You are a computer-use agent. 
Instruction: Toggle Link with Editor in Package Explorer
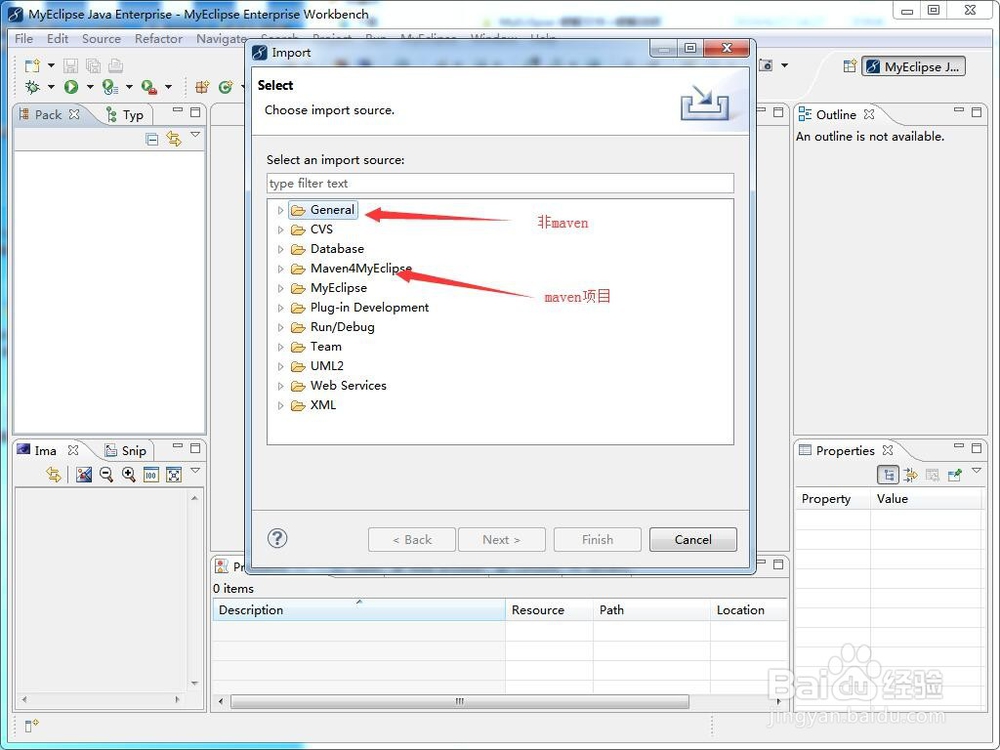pyautogui.click(x=173, y=138)
